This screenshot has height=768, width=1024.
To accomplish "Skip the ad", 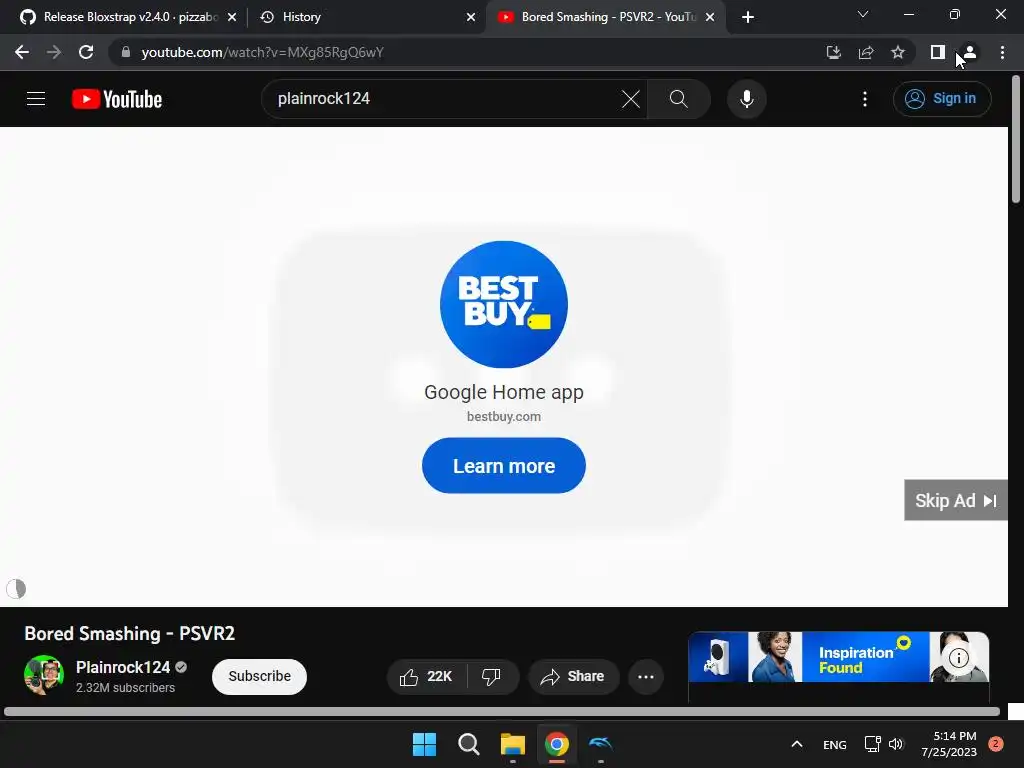I will tap(955, 500).
